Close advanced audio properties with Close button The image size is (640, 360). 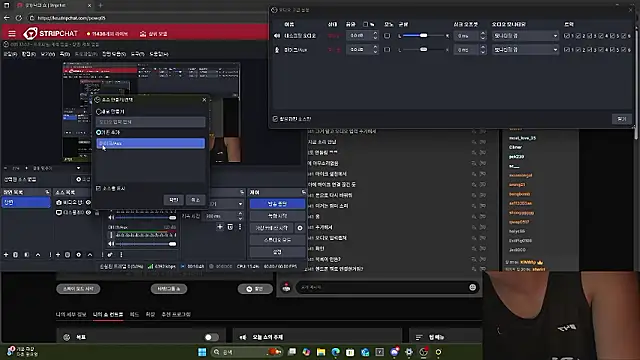pyautogui.click(x=622, y=119)
